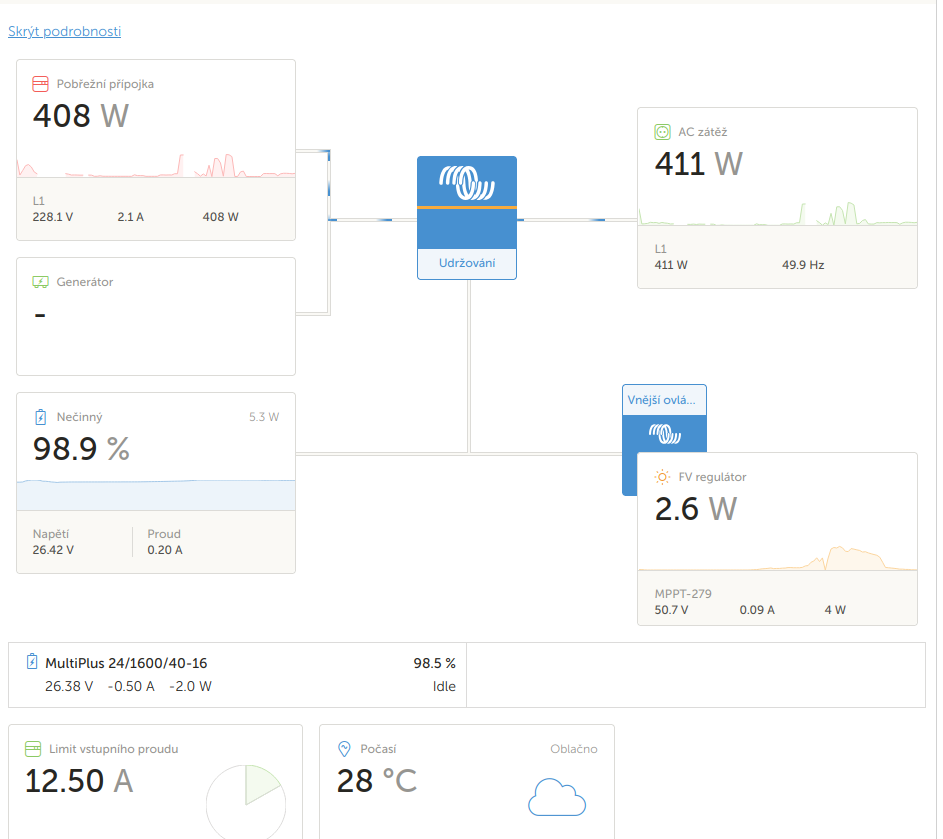Click the battery icon next to Nečinný
This screenshot has height=839, width=943.
(x=40, y=417)
